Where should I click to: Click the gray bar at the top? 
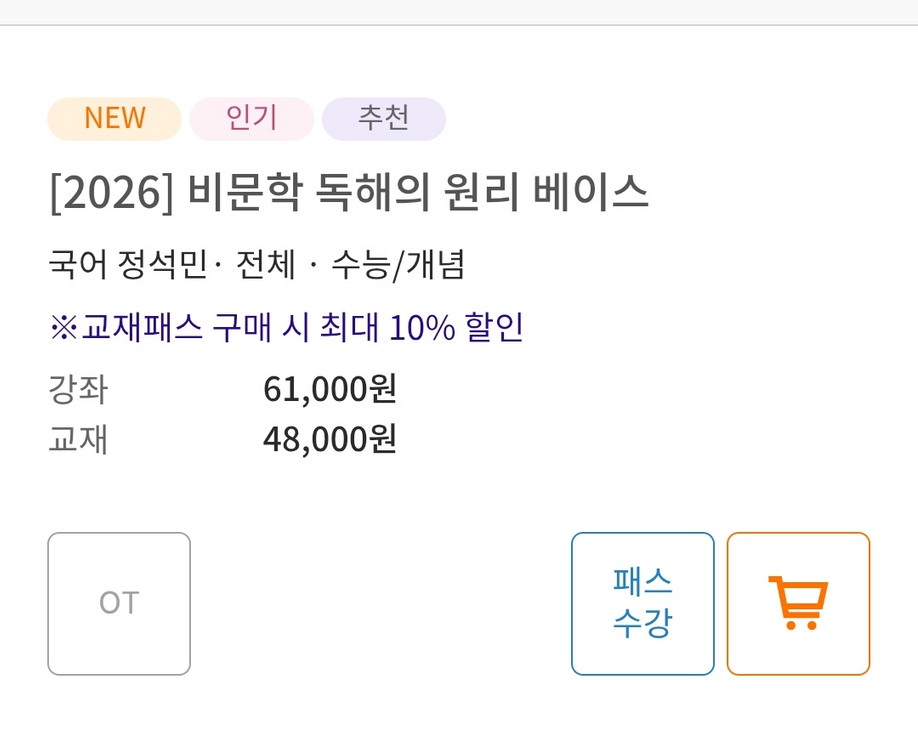click(459, 12)
